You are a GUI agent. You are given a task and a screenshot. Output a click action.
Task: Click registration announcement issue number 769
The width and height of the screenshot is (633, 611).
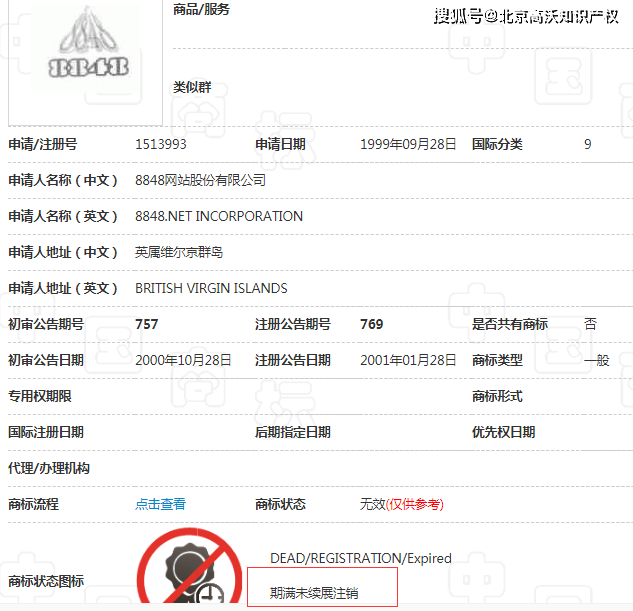[371, 324]
